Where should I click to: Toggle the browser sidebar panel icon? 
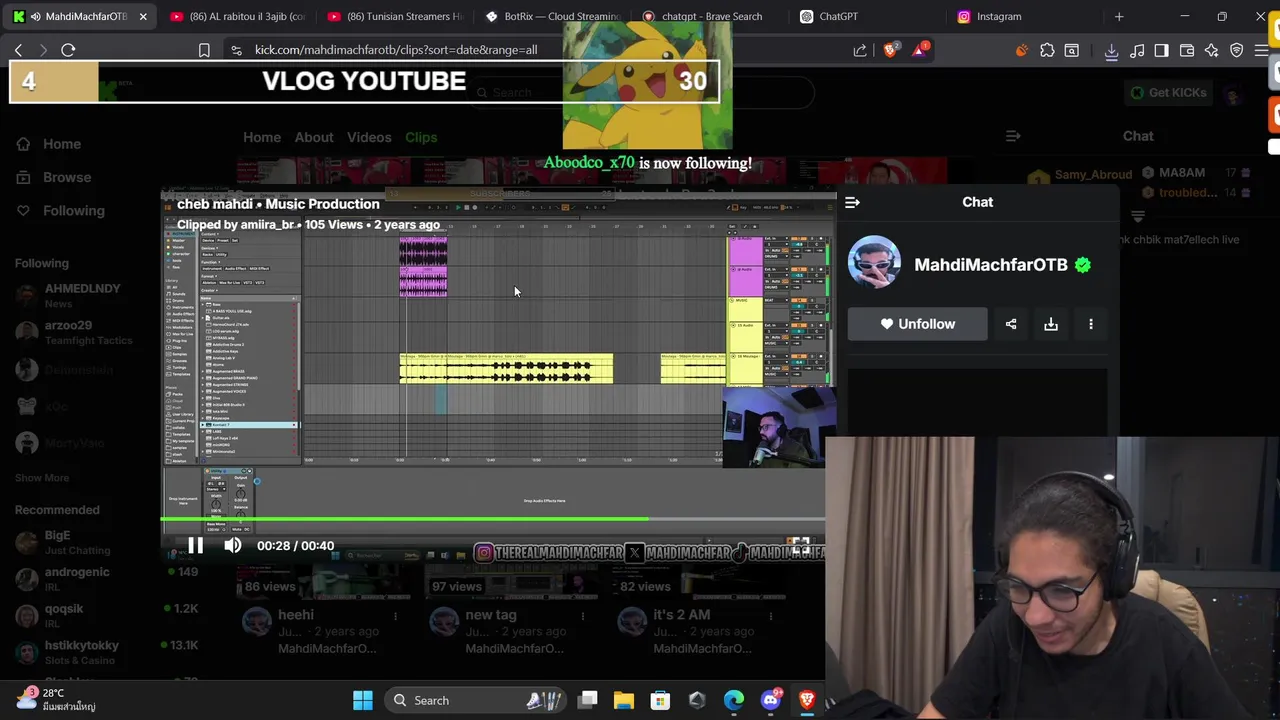point(1161,50)
